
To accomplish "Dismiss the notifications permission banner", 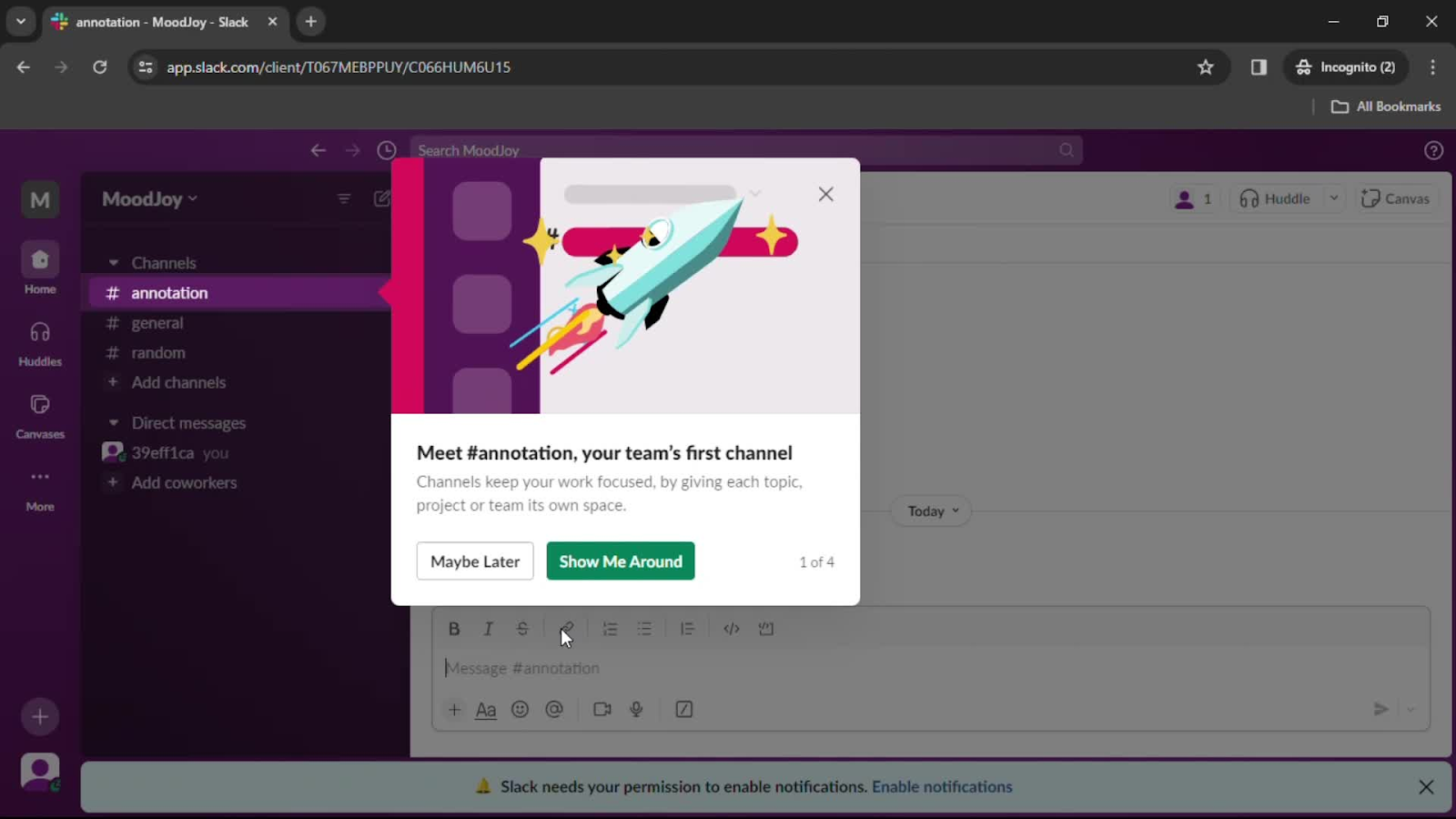I will pos(1426,787).
